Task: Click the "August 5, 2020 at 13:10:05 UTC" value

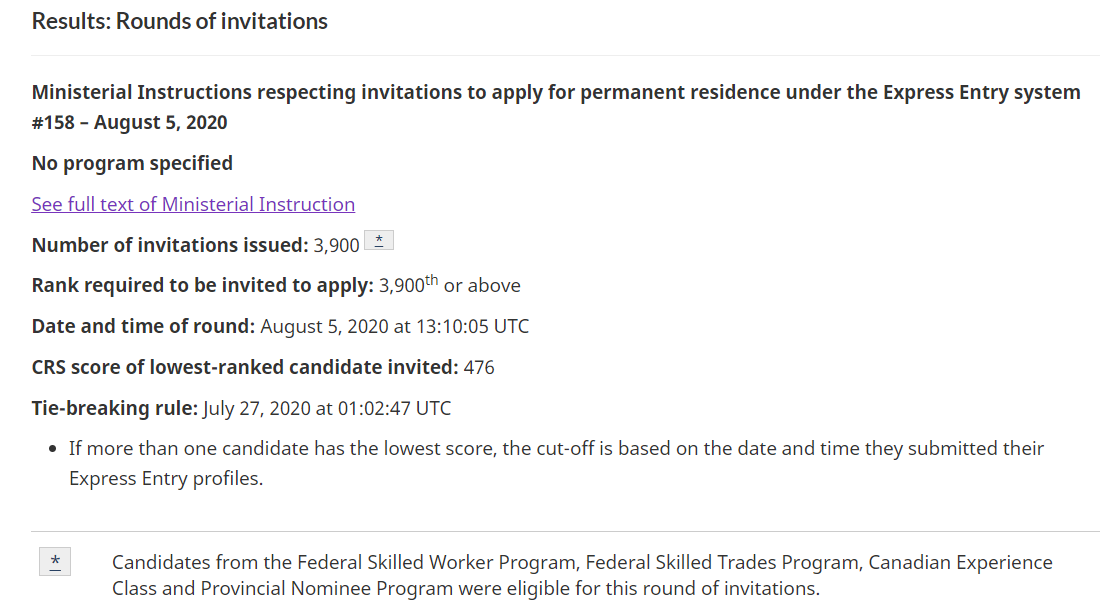Action: pyautogui.click(x=395, y=326)
